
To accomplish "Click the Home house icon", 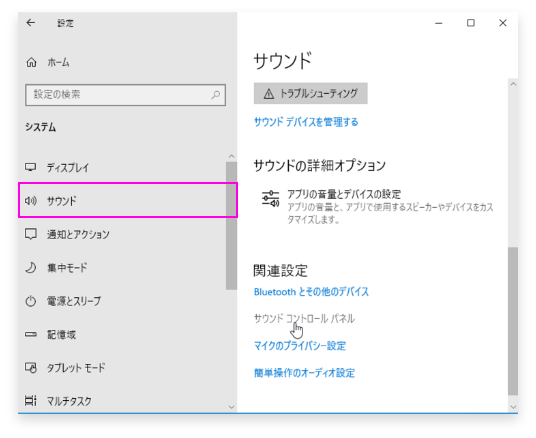I will pos(31,62).
